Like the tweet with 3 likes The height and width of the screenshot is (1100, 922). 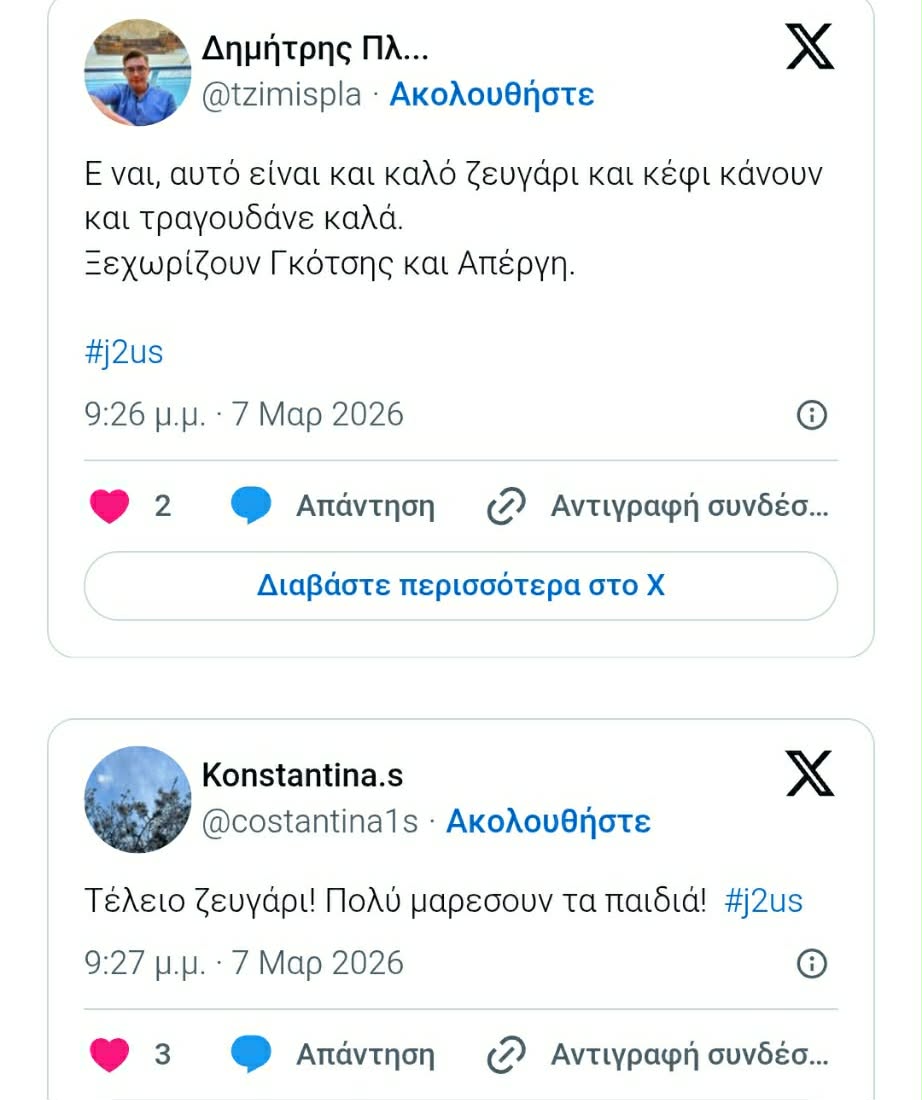(x=109, y=1054)
